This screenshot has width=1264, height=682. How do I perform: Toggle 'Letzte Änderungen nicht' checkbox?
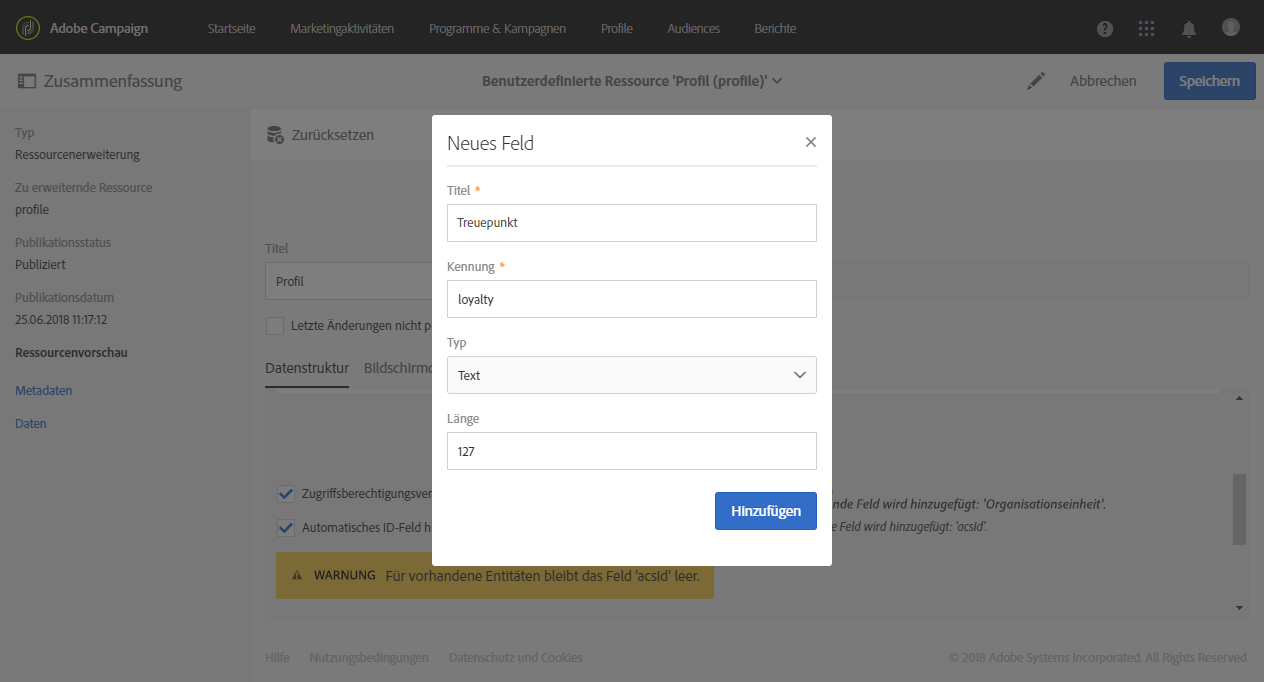pos(274,325)
